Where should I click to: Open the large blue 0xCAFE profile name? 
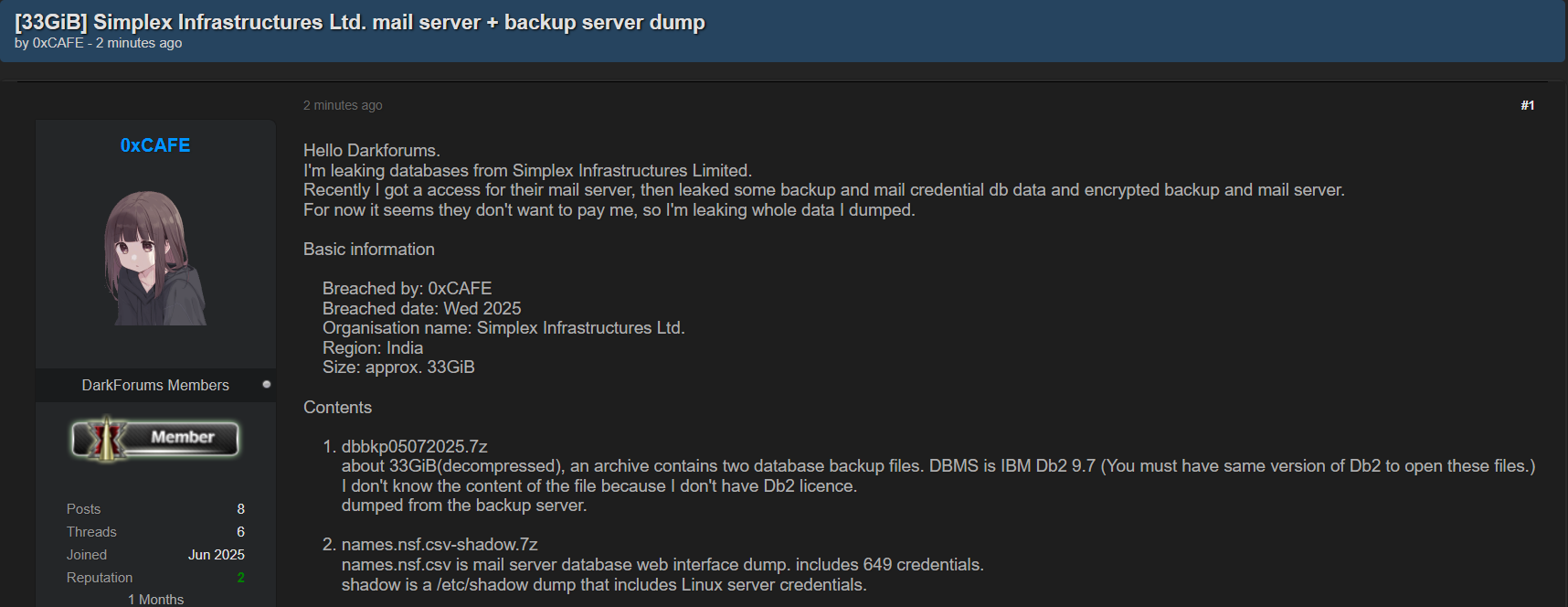click(155, 145)
